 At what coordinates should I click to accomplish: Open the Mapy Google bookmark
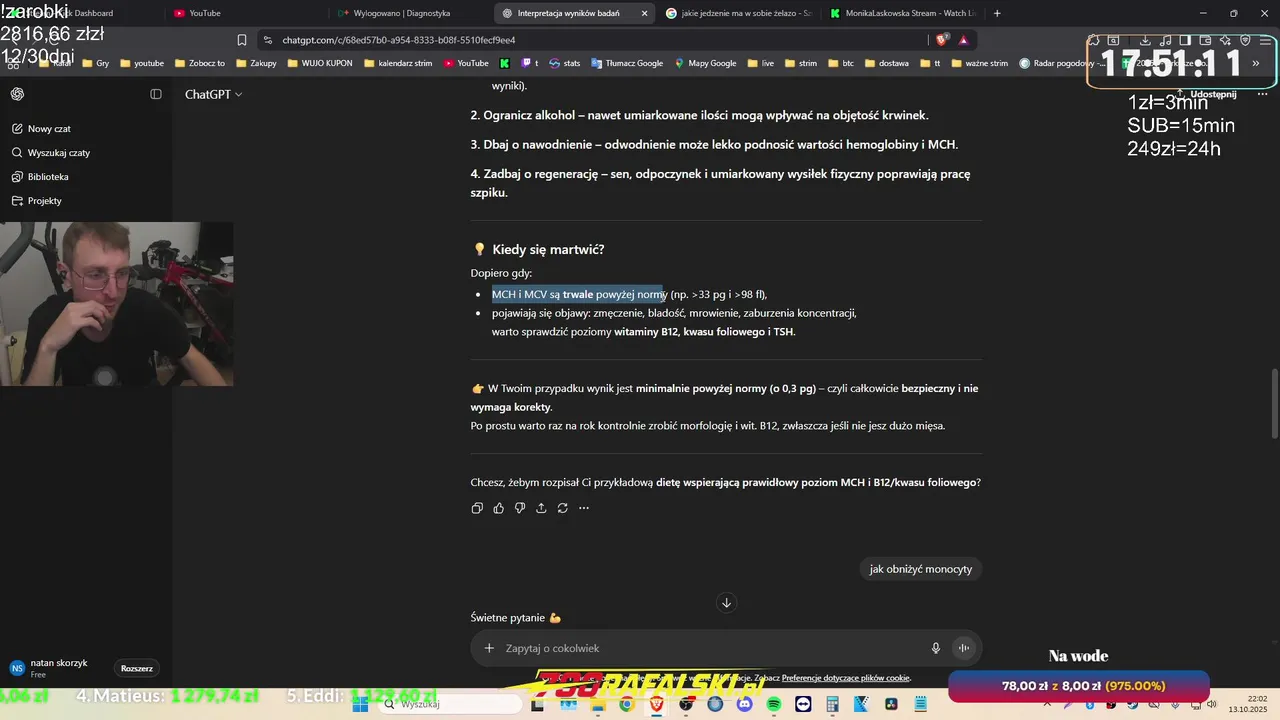(705, 63)
